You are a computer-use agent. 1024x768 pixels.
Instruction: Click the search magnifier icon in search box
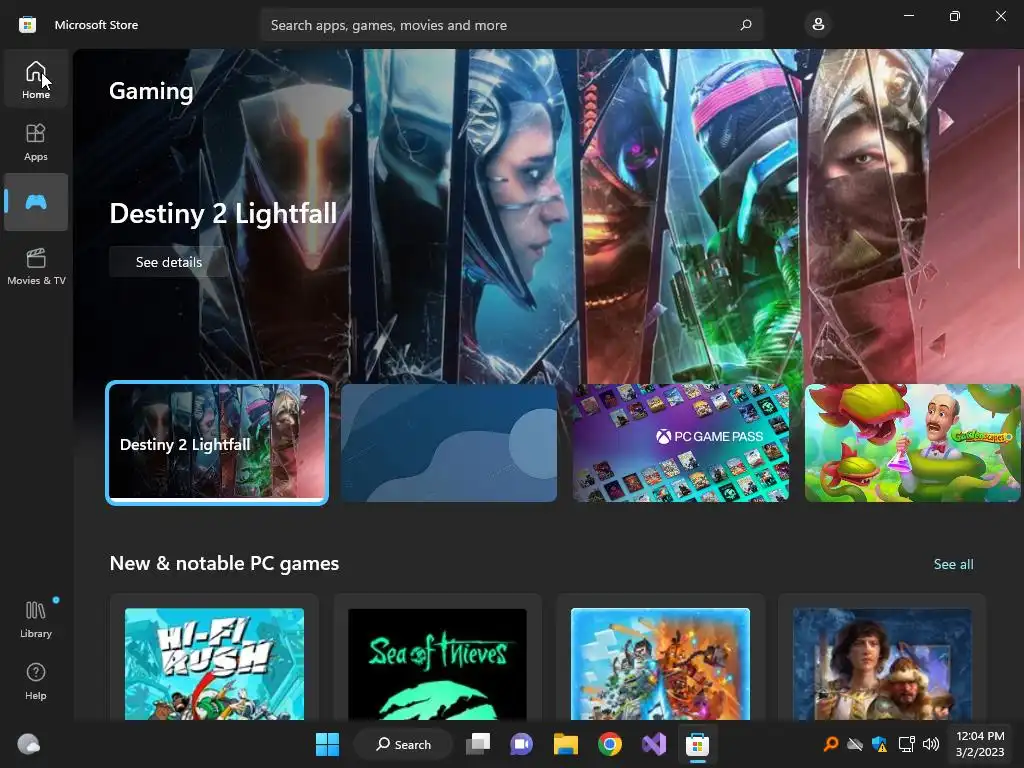[745, 25]
